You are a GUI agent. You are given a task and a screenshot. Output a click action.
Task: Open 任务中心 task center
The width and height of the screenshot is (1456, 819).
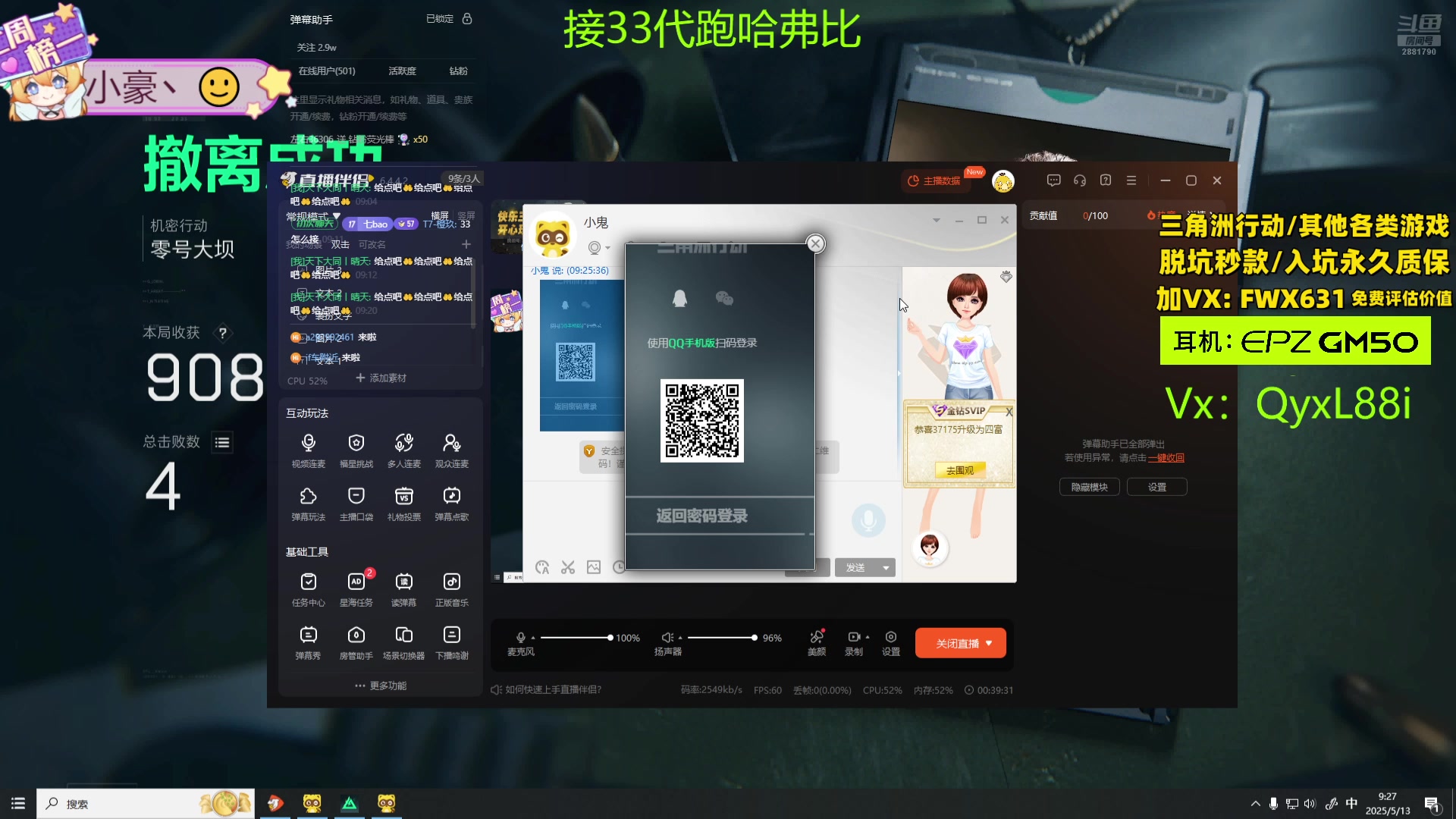(x=308, y=589)
